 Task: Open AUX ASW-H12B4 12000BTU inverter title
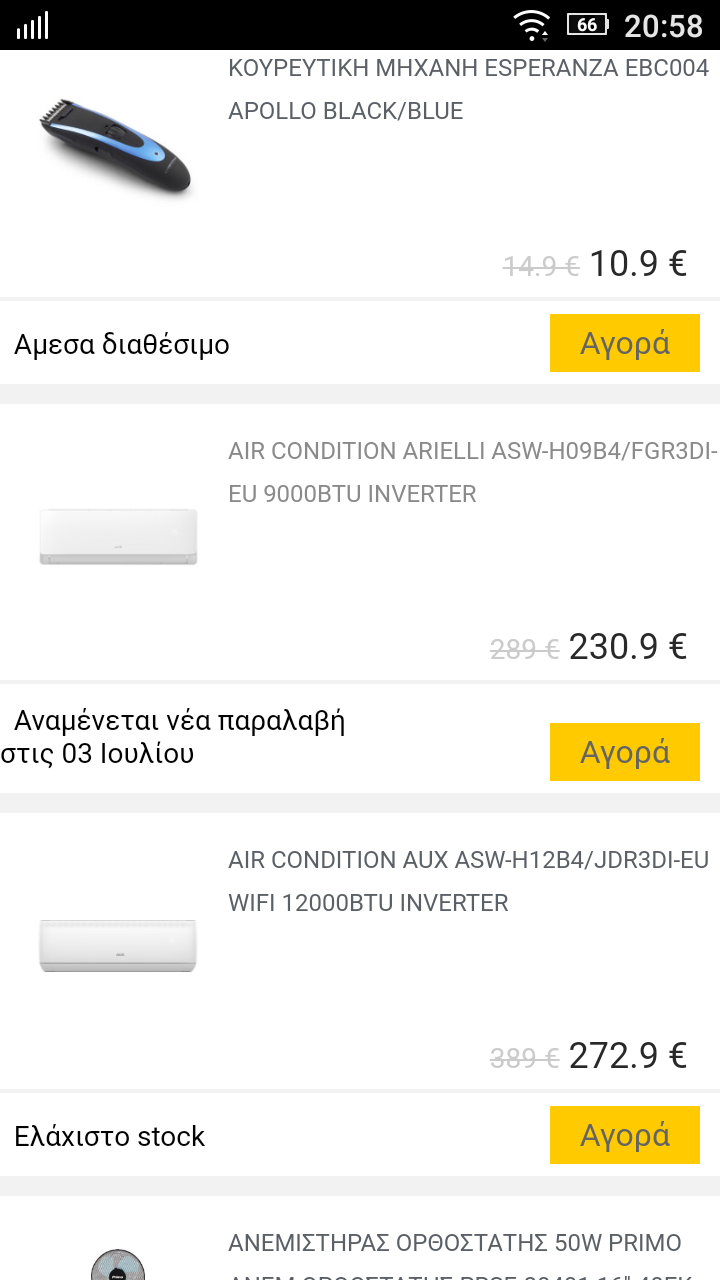468,881
